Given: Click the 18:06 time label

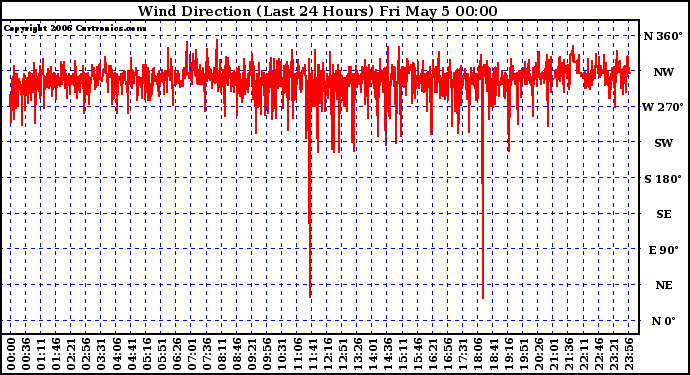Looking at the screenshot, I should [x=478, y=354].
